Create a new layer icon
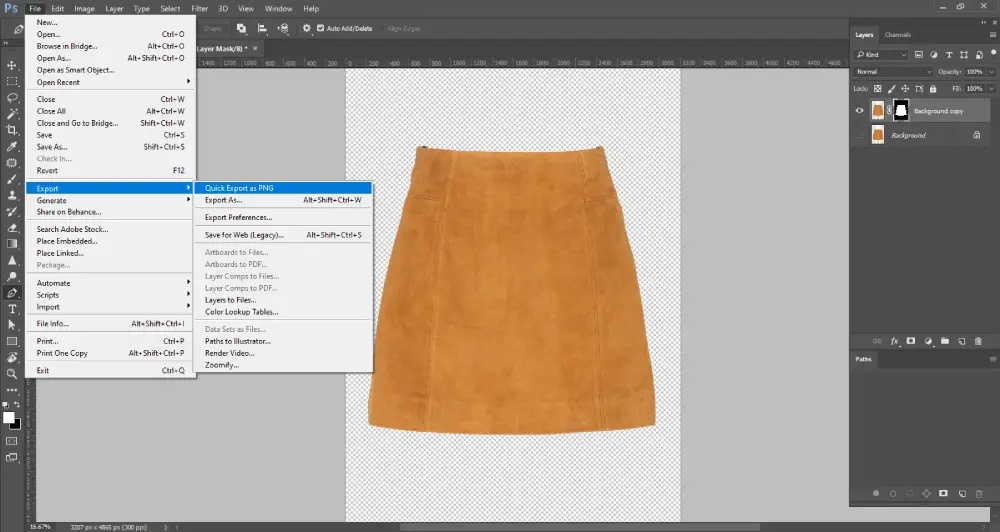The height and width of the screenshot is (532, 1000). pos(962,341)
